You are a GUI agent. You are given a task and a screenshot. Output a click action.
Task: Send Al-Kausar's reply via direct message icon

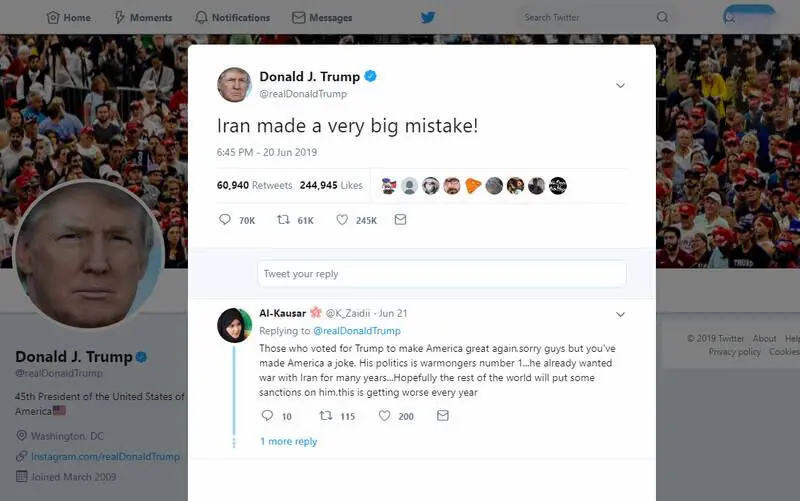[x=443, y=415]
